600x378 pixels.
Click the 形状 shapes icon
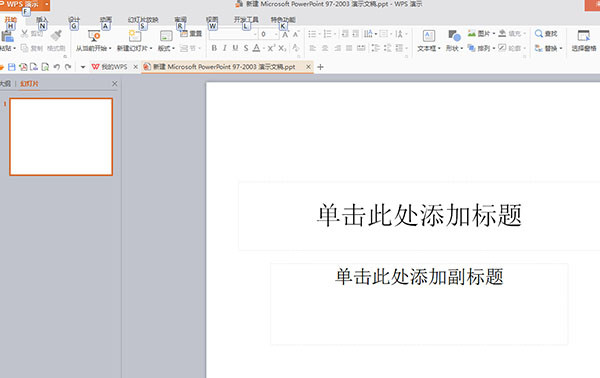[x=454, y=36]
